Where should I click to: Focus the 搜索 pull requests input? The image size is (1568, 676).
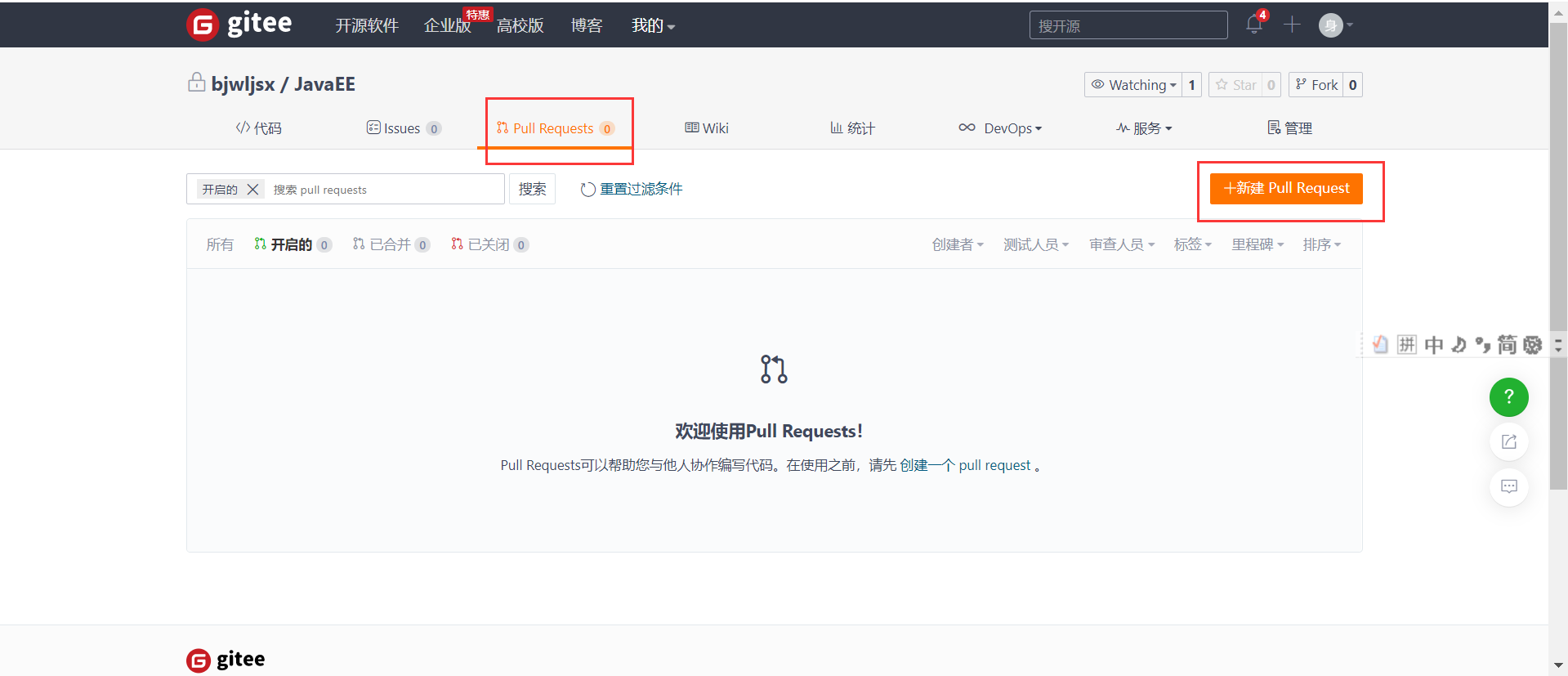[x=384, y=190]
